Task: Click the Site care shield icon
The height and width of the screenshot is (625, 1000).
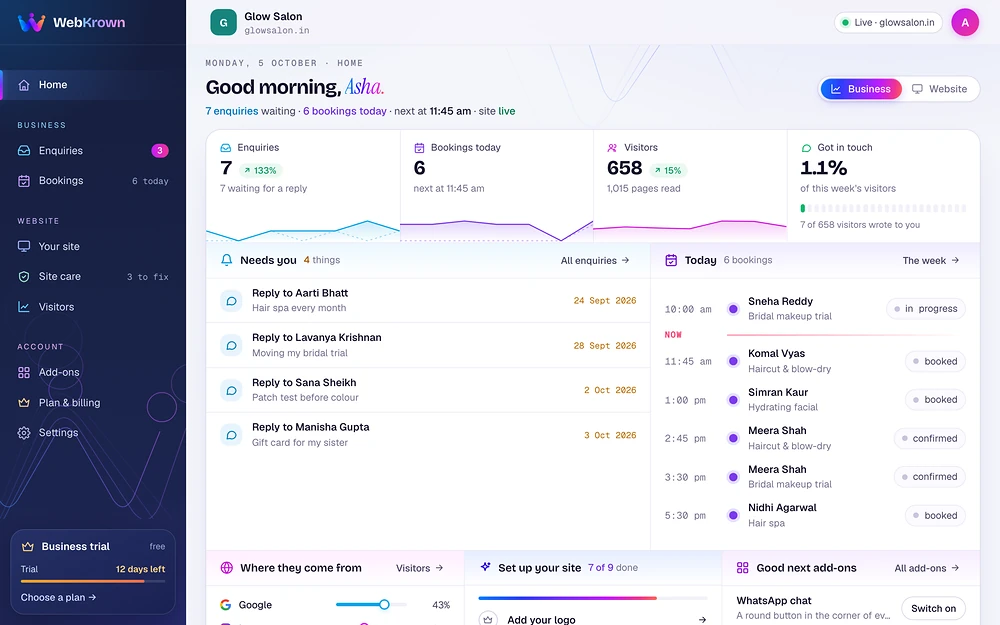Action: point(24,277)
